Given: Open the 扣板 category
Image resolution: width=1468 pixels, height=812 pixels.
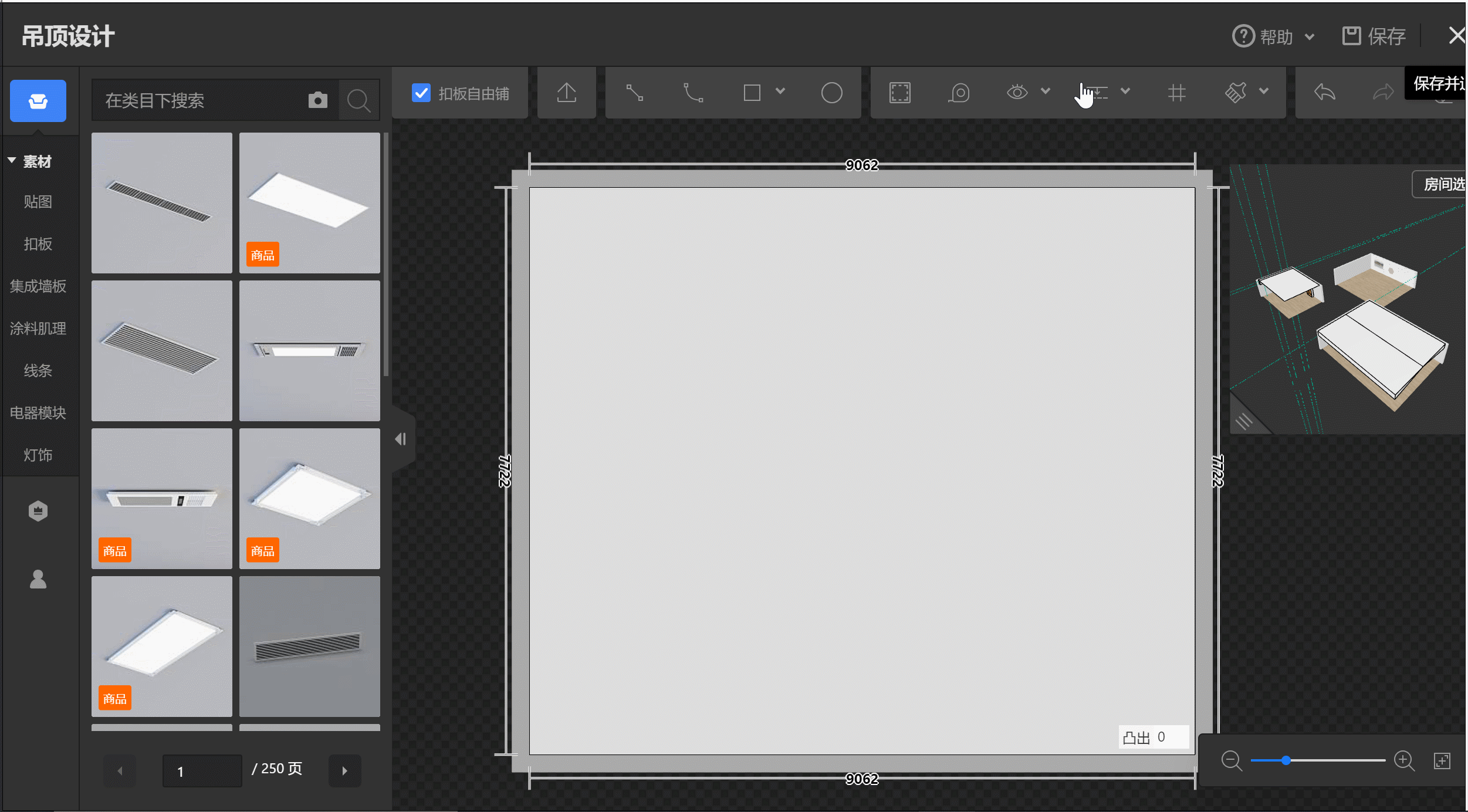Looking at the screenshot, I should (38, 244).
